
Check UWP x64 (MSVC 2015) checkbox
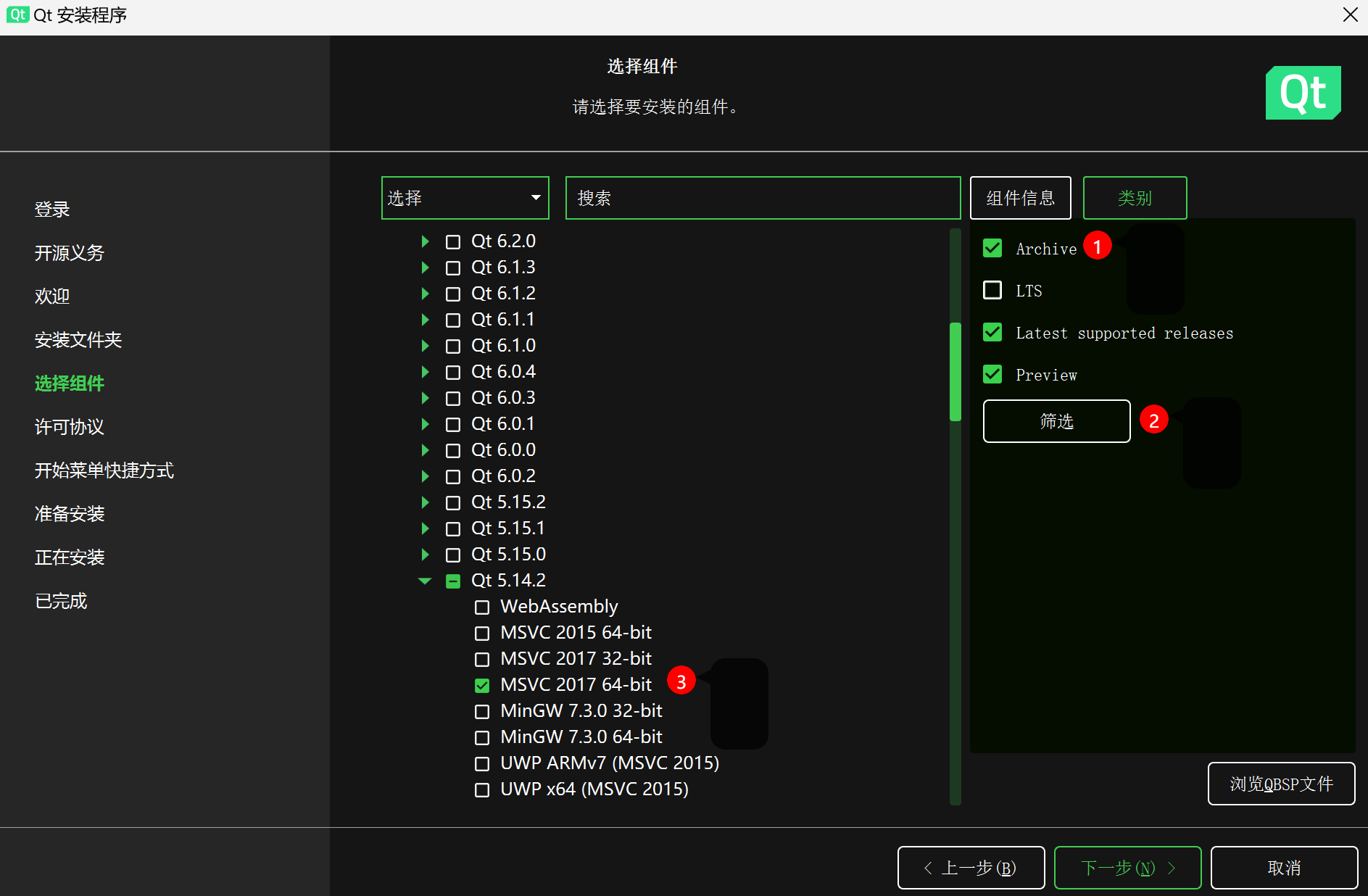click(x=482, y=789)
